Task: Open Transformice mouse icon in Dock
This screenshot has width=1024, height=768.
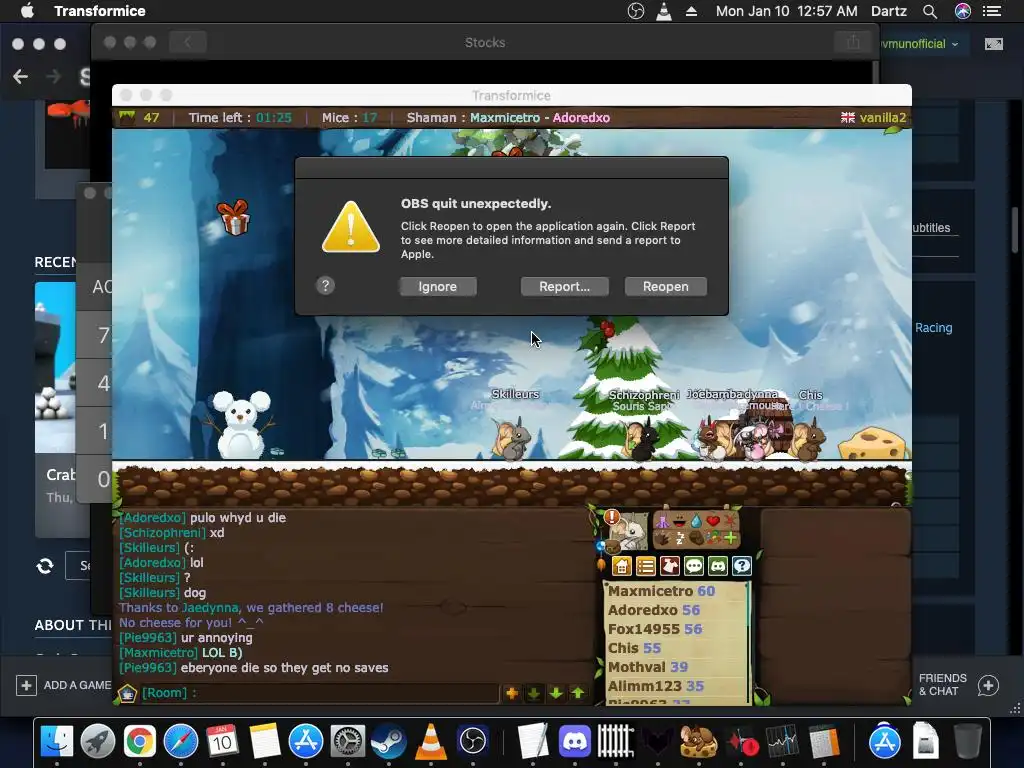Action: [697, 741]
